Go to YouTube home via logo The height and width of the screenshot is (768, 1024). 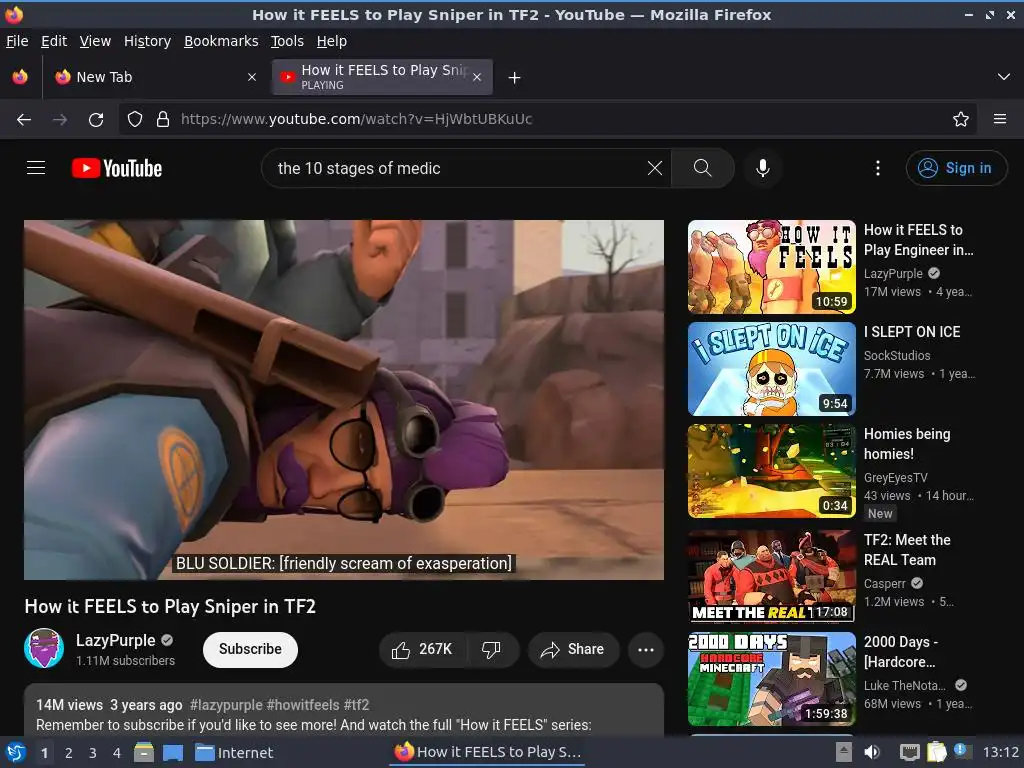(117, 168)
